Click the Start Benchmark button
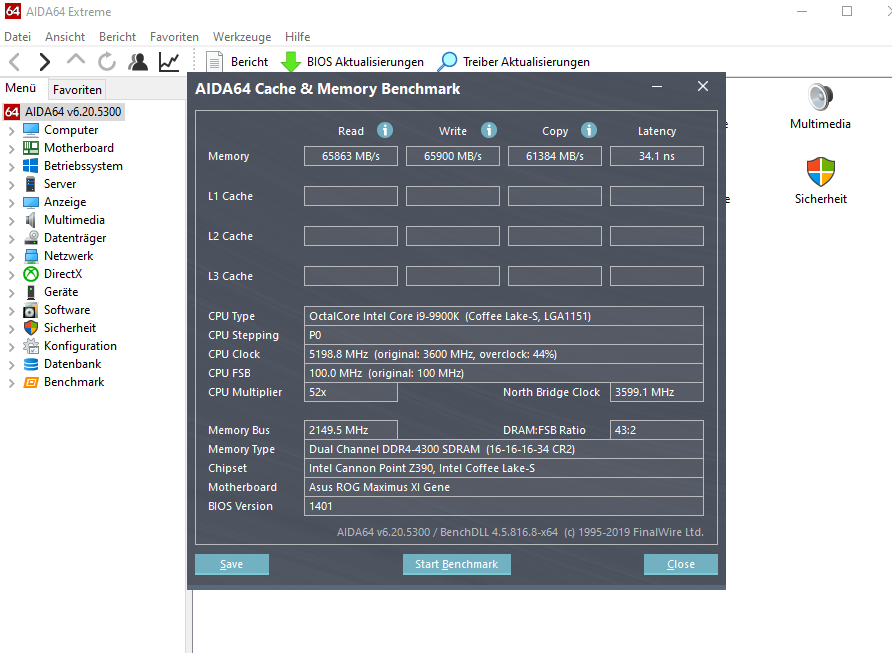Image resolution: width=892 pixels, height=653 pixels. tap(456, 564)
